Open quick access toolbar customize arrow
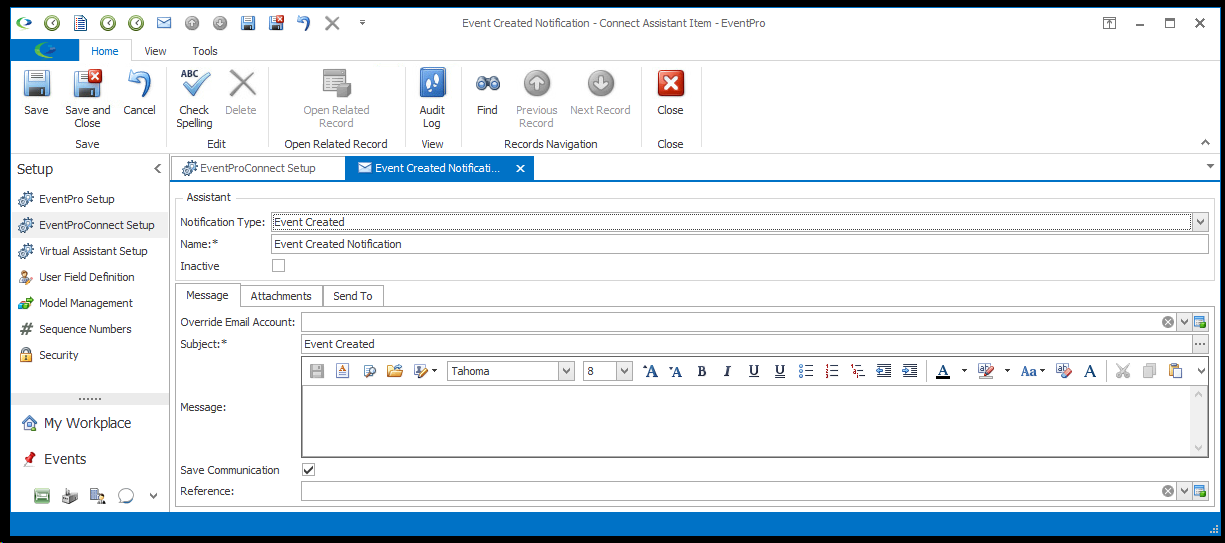 362,22
